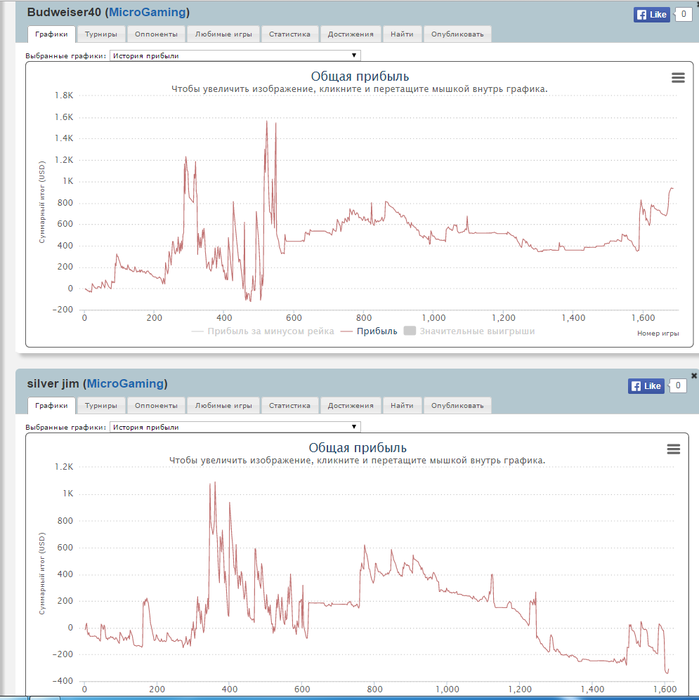Toggle 'Значительные выигрыши' legend entry
The image size is (699, 700).
click(x=469, y=331)
